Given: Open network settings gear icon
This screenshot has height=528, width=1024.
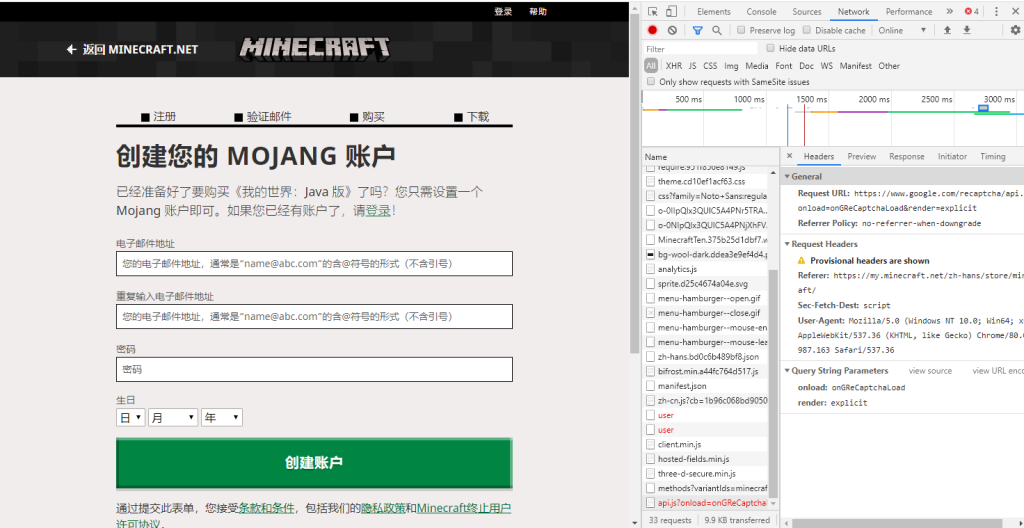Looking at the screenshot, I should [x=1015, y=31].
